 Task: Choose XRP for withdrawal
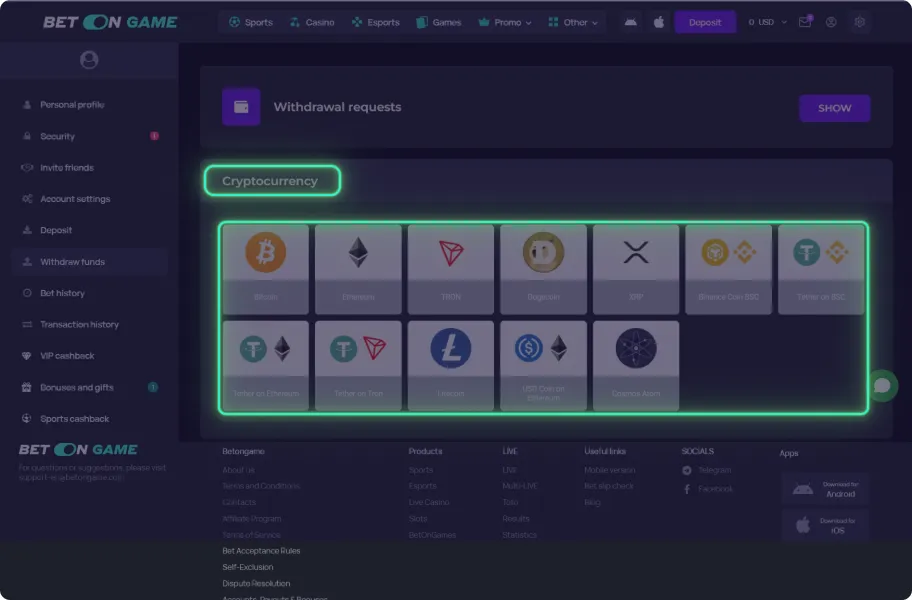click(x=636, y=268)
